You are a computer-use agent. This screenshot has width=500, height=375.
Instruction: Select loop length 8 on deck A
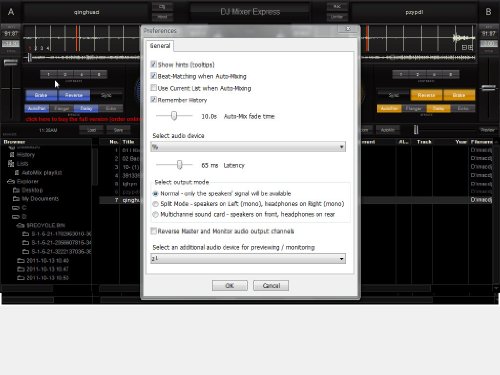point(99,74)
